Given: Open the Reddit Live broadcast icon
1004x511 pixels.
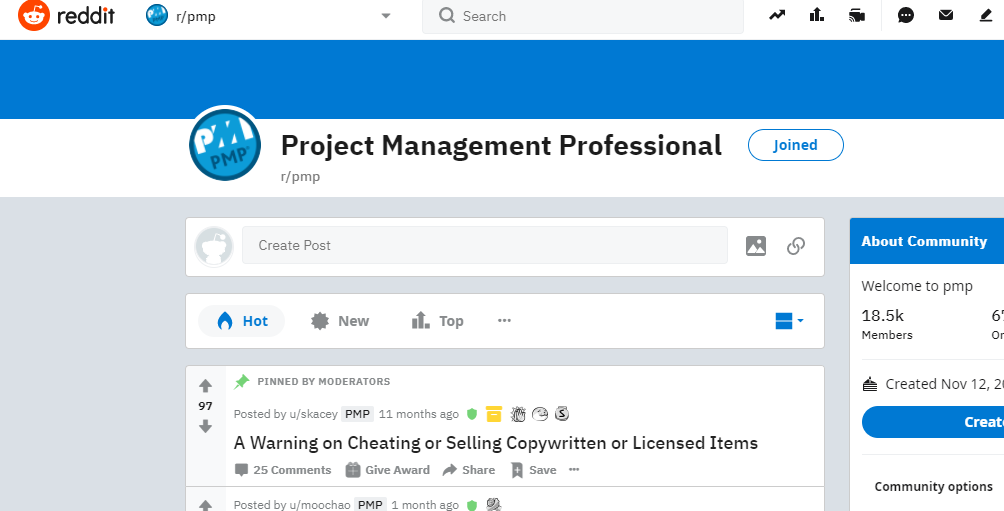Looking at the screenshot, I should point(857,15).
